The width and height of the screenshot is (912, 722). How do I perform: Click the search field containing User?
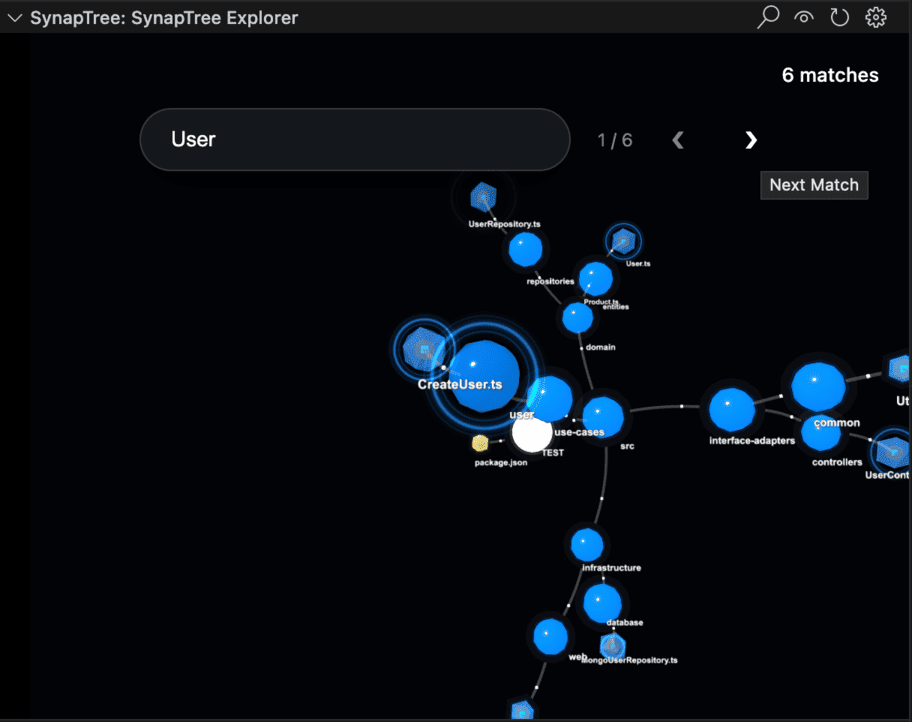pyautogui.click(x=355, y=139)
